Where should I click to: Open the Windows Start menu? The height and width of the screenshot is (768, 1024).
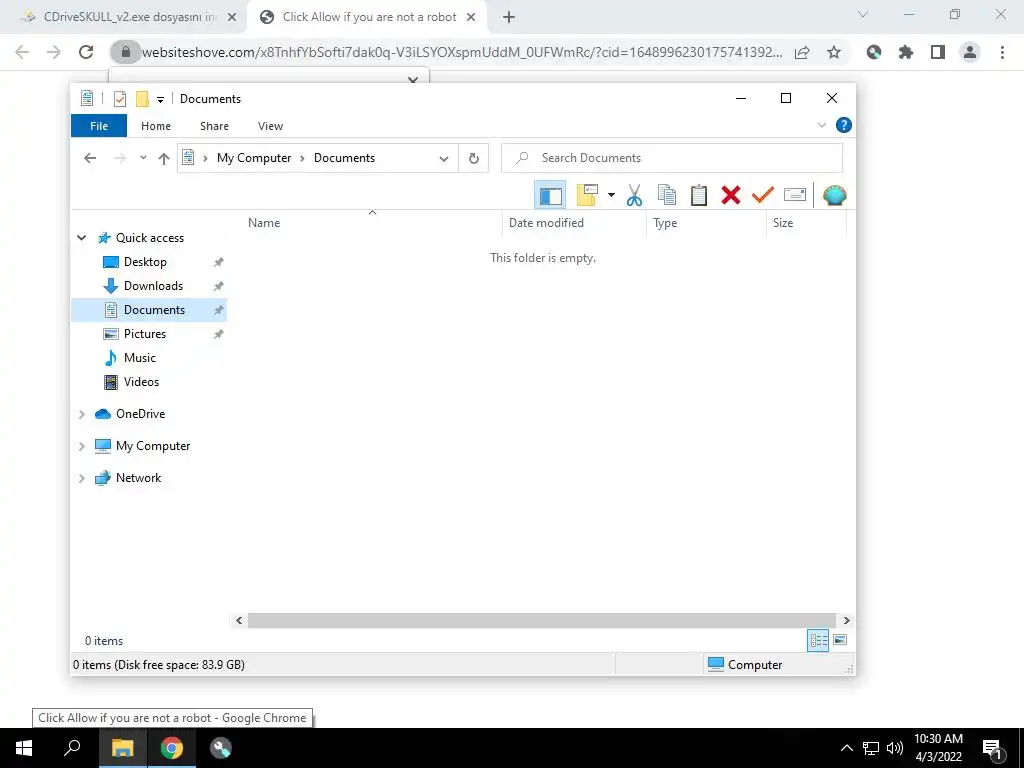pos(24,748)
